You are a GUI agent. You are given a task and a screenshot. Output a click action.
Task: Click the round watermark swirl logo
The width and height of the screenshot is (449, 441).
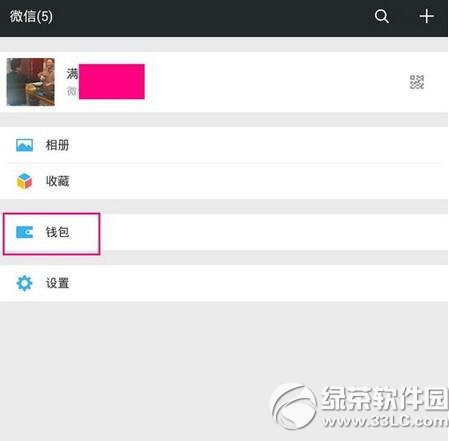293,406
